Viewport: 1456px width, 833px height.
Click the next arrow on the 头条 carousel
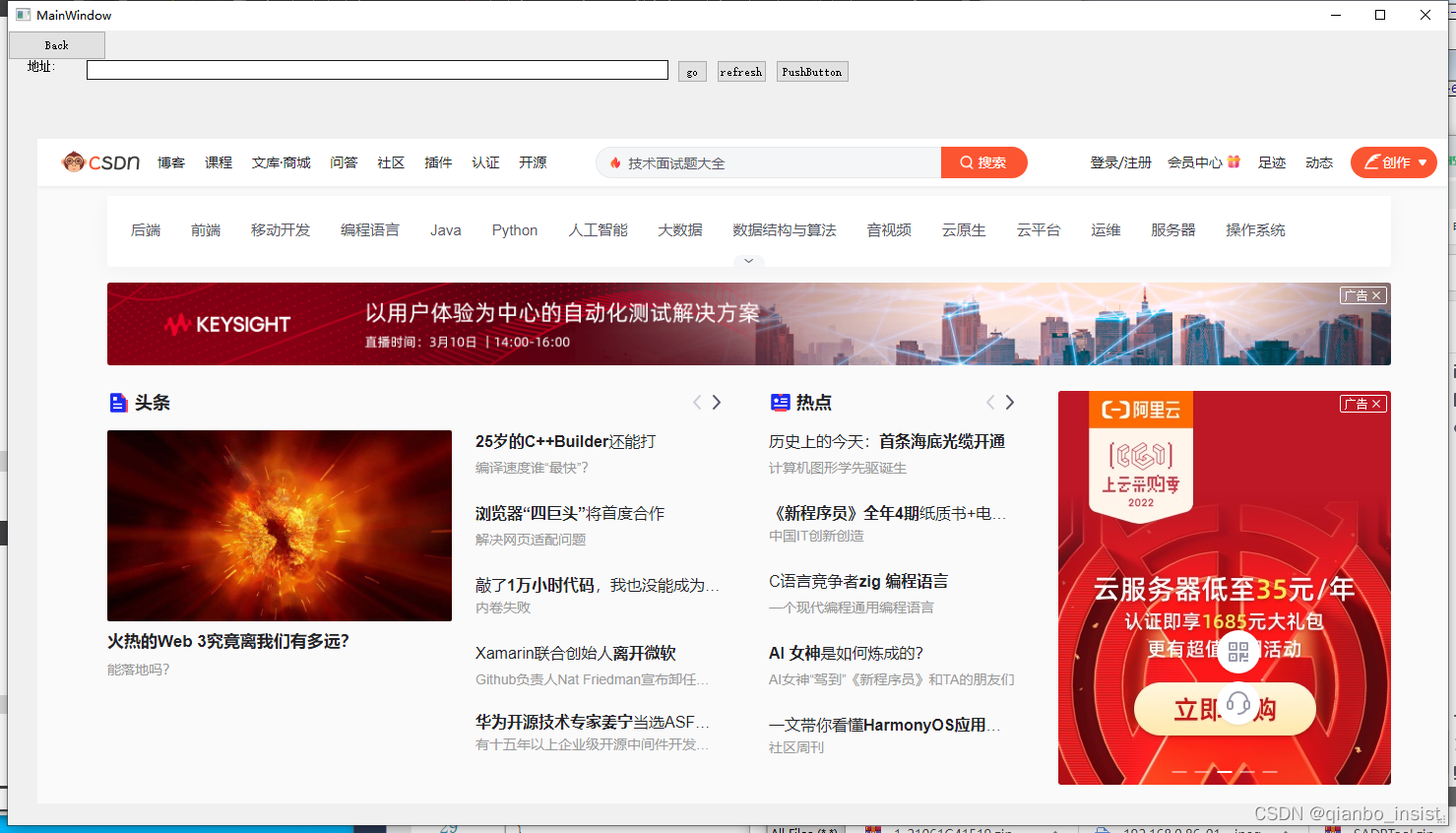(x=717, y=402)
